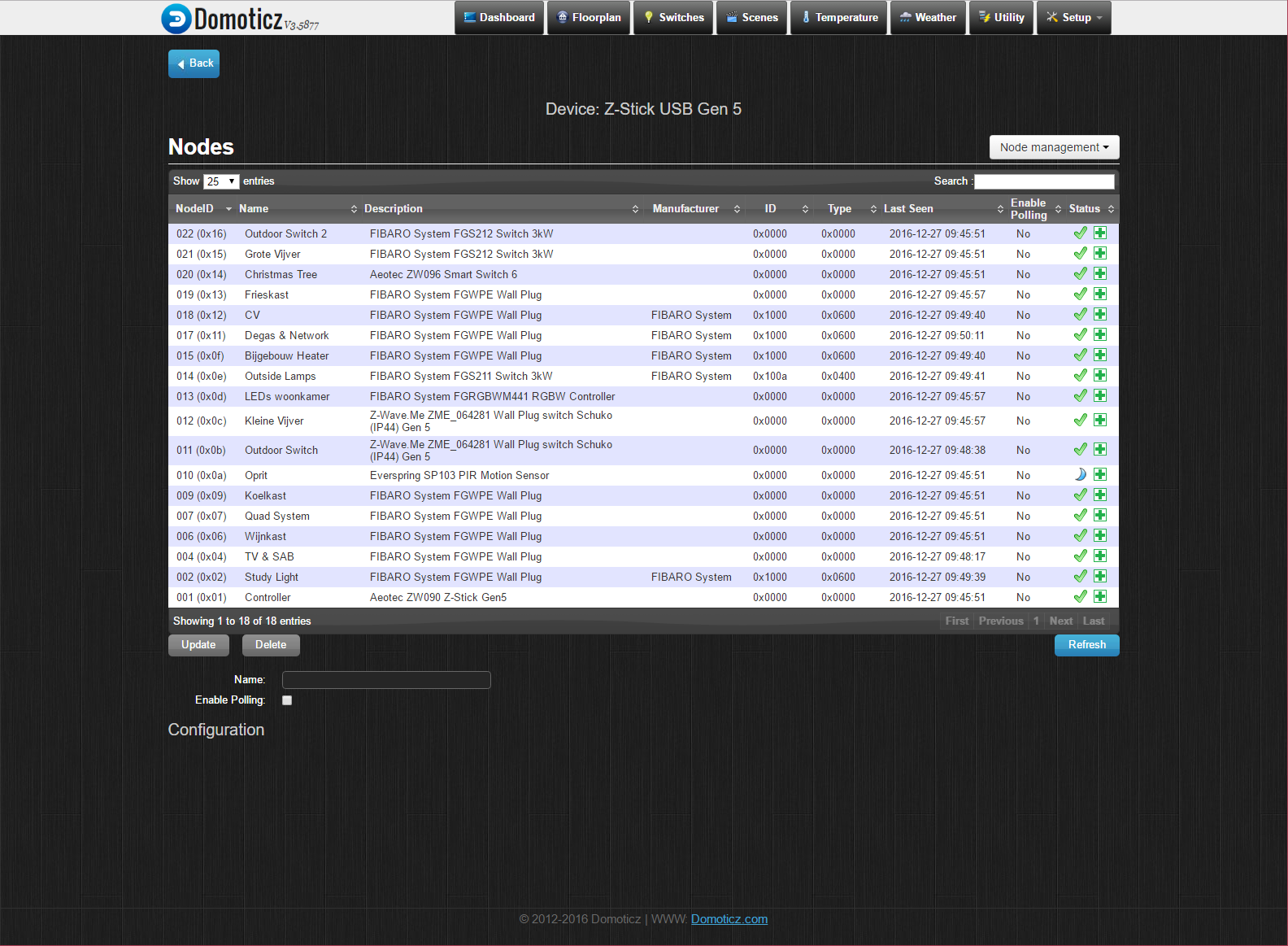Click green plus icon for Grote Vijver
Image resolution: width=1288 pixels, height=946 pixels.
pos(1100,253)
